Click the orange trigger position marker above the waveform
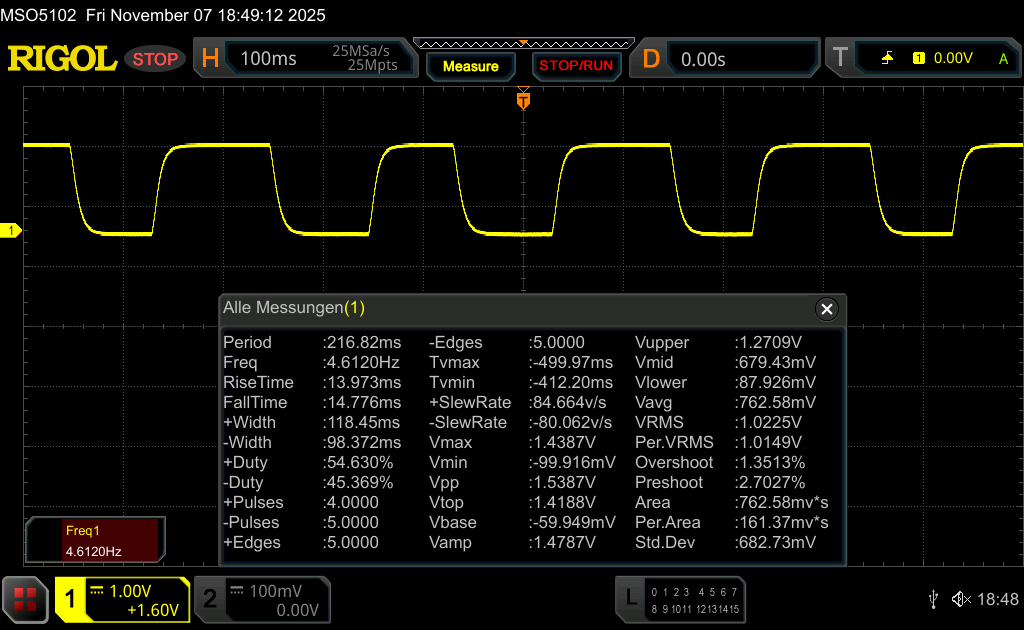 point(522,100)
